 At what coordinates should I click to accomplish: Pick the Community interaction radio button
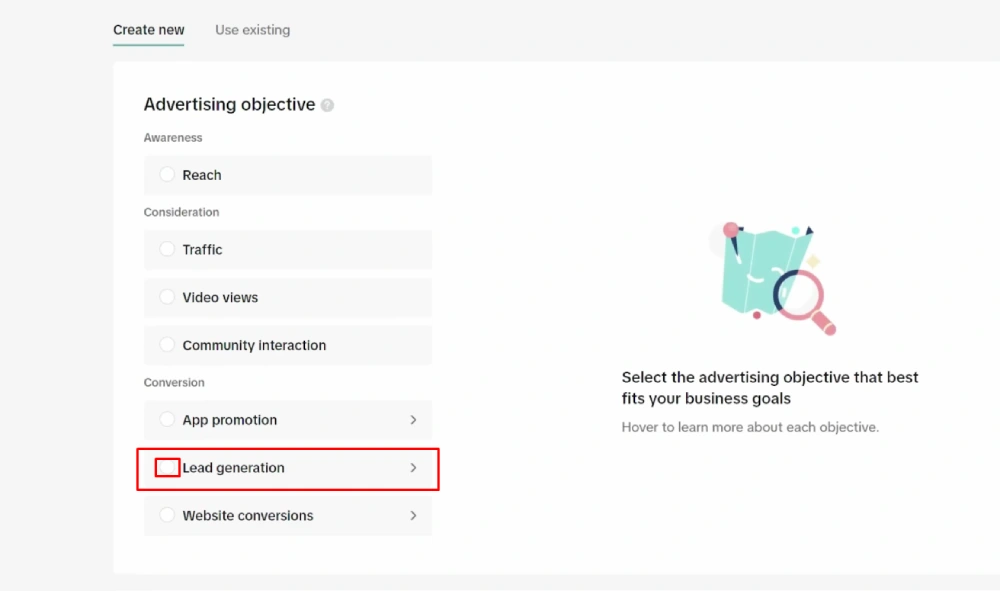tap(167, 344)
